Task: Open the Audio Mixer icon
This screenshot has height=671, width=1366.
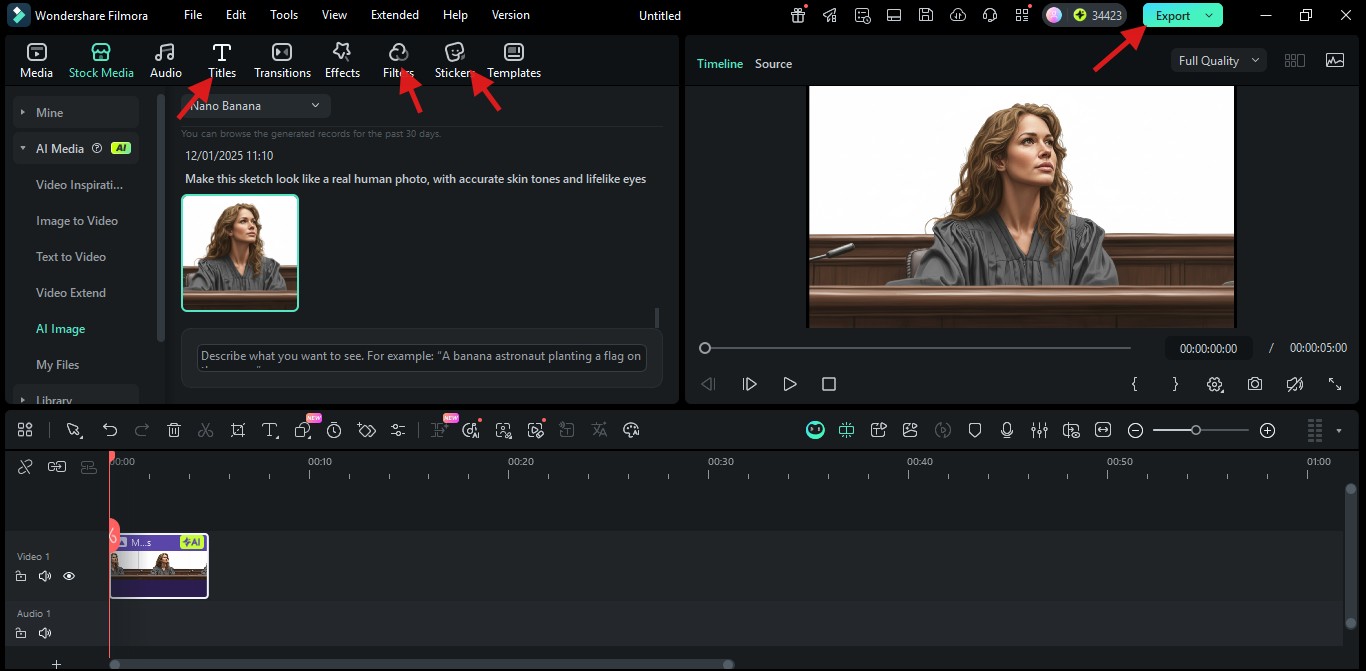Action: (1039, 430)
